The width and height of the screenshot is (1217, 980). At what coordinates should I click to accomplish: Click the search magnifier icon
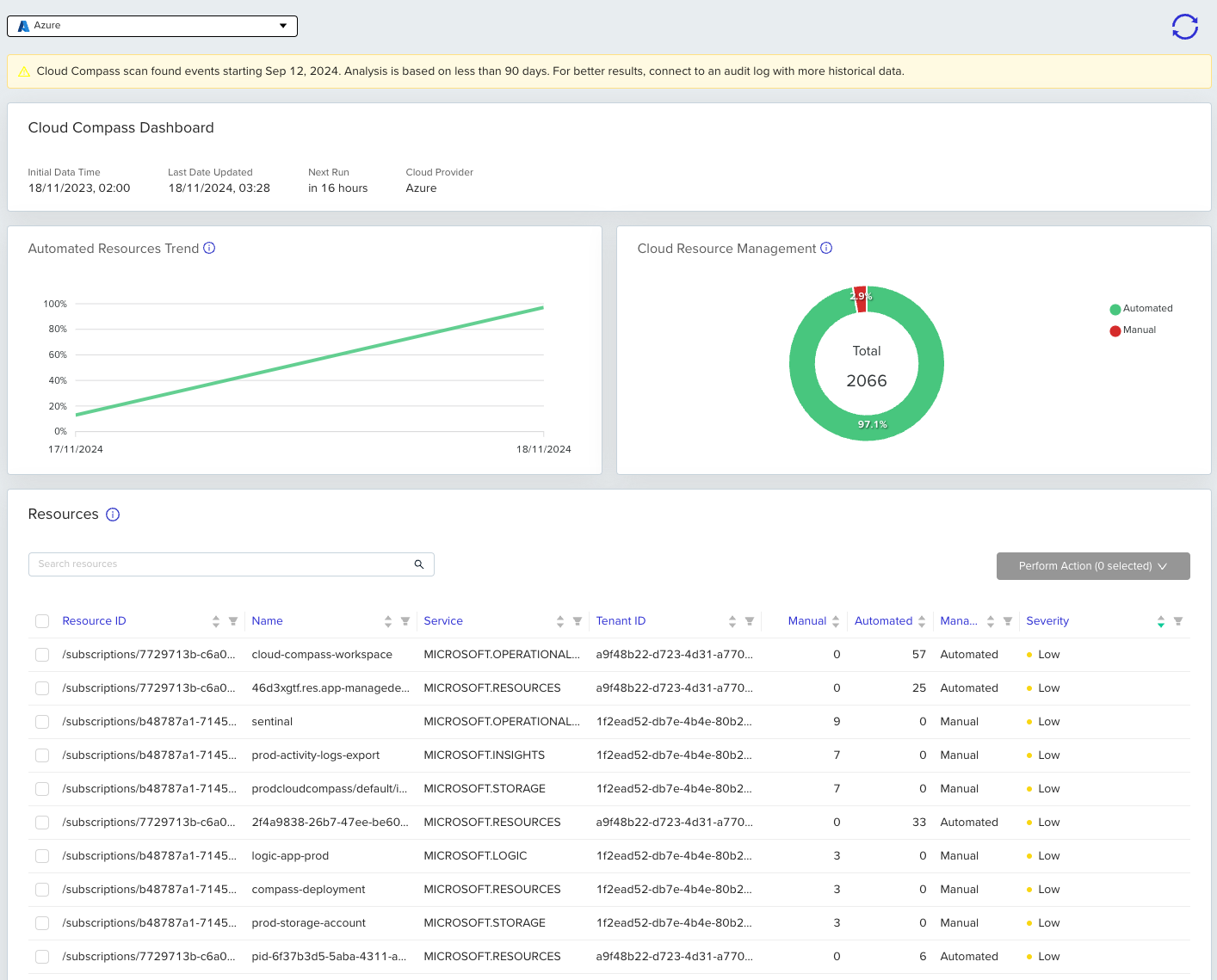pyautogui.click(x=419, y=564)
